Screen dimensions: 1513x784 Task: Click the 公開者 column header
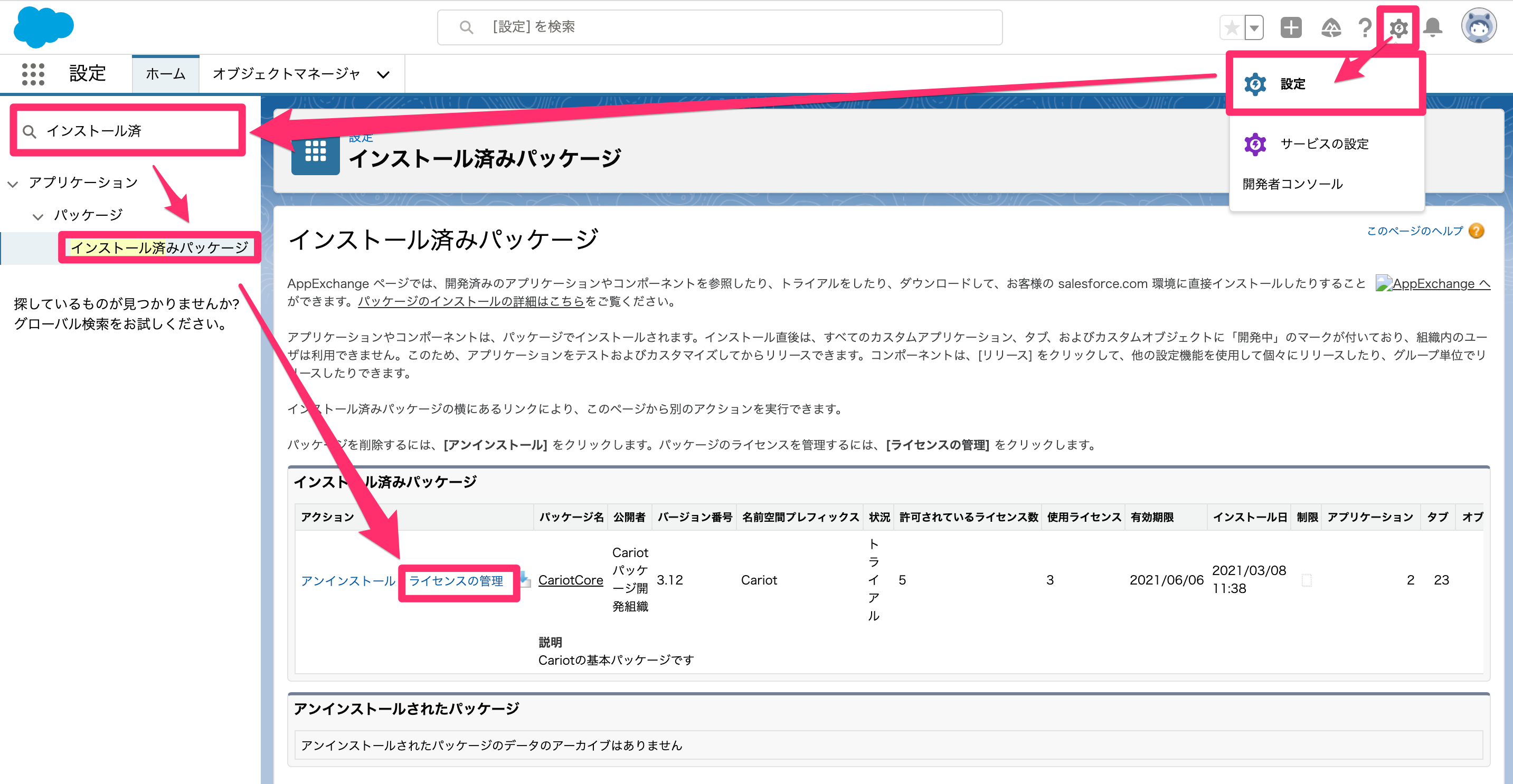[x=629, y=517]
